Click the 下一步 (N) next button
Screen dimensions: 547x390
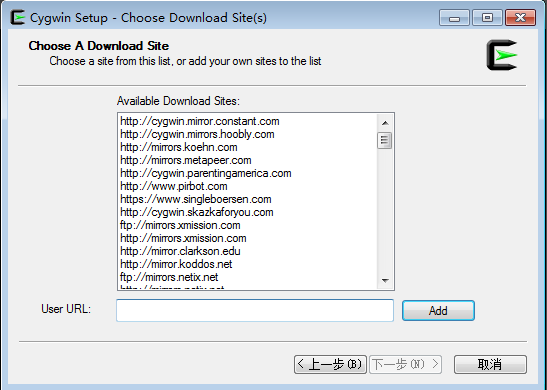(x=405, y=365)
